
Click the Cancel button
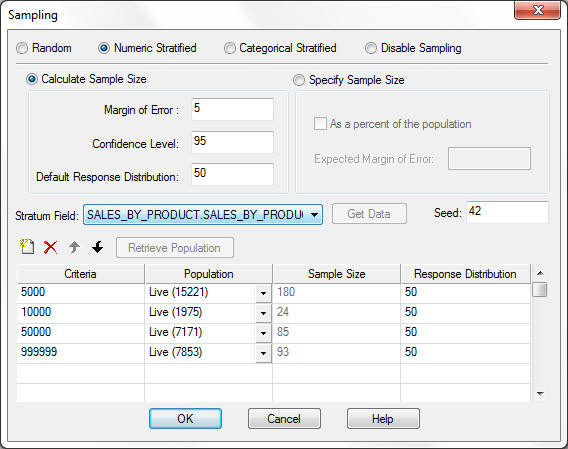click(x=284, y=419)
